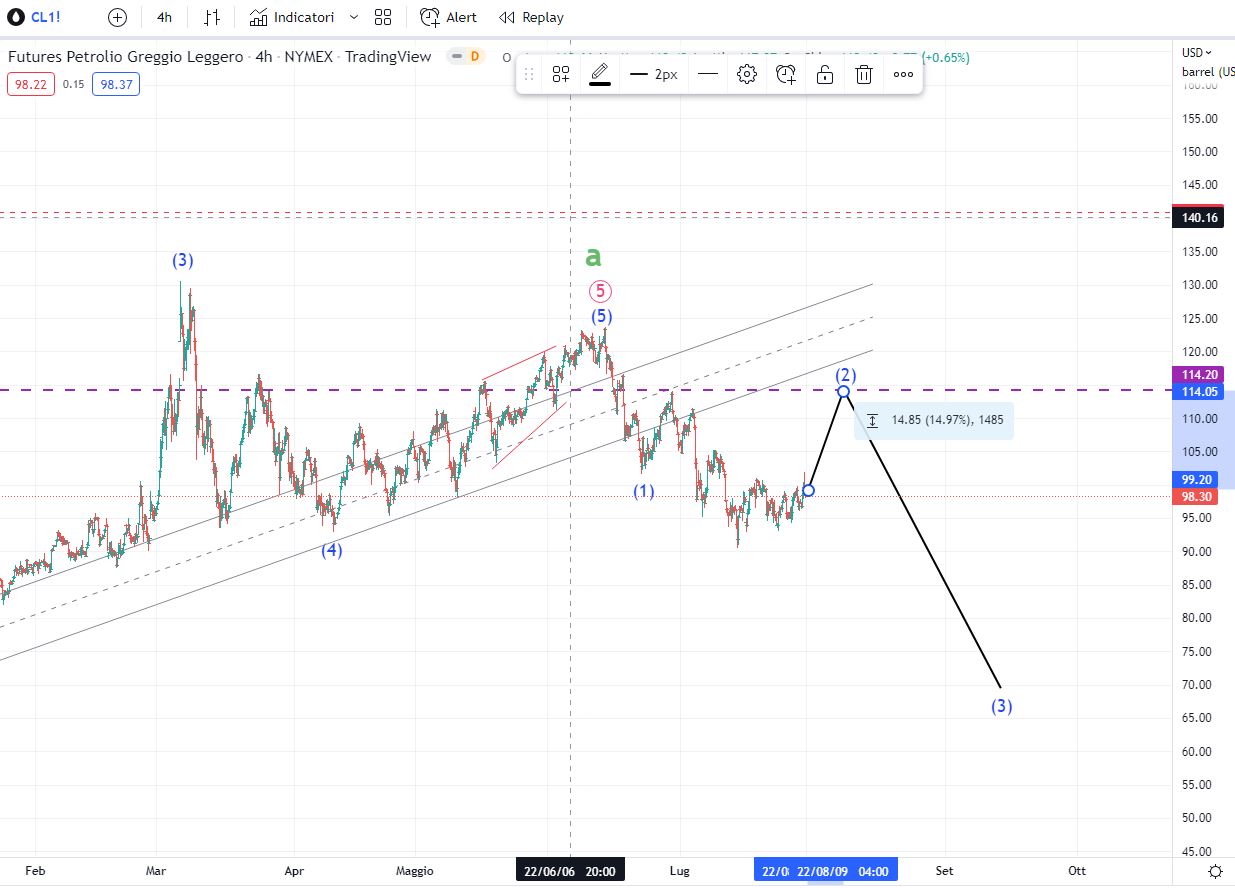This screenshot has width=1235, height=888.
Task: Select the (3) label at projection bottom
Action: (1002, 706)
